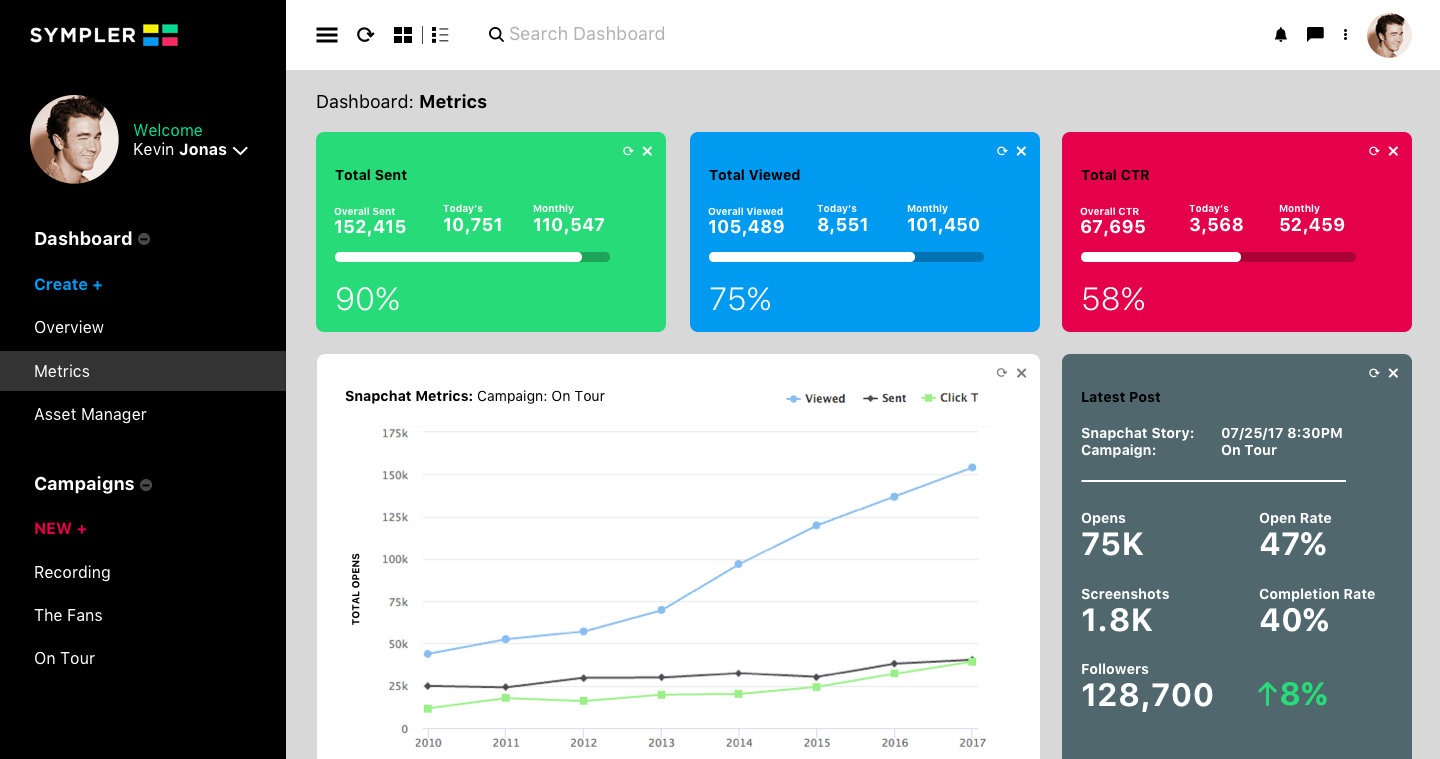1440x759 pixels.
Task: Refresh the Total Sent card
Action: [x=628, y=151]
